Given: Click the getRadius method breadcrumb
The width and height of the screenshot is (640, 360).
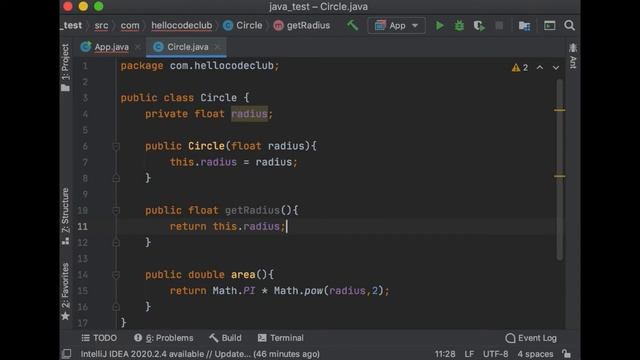Looking at the screenshot, I should point(301,25).
